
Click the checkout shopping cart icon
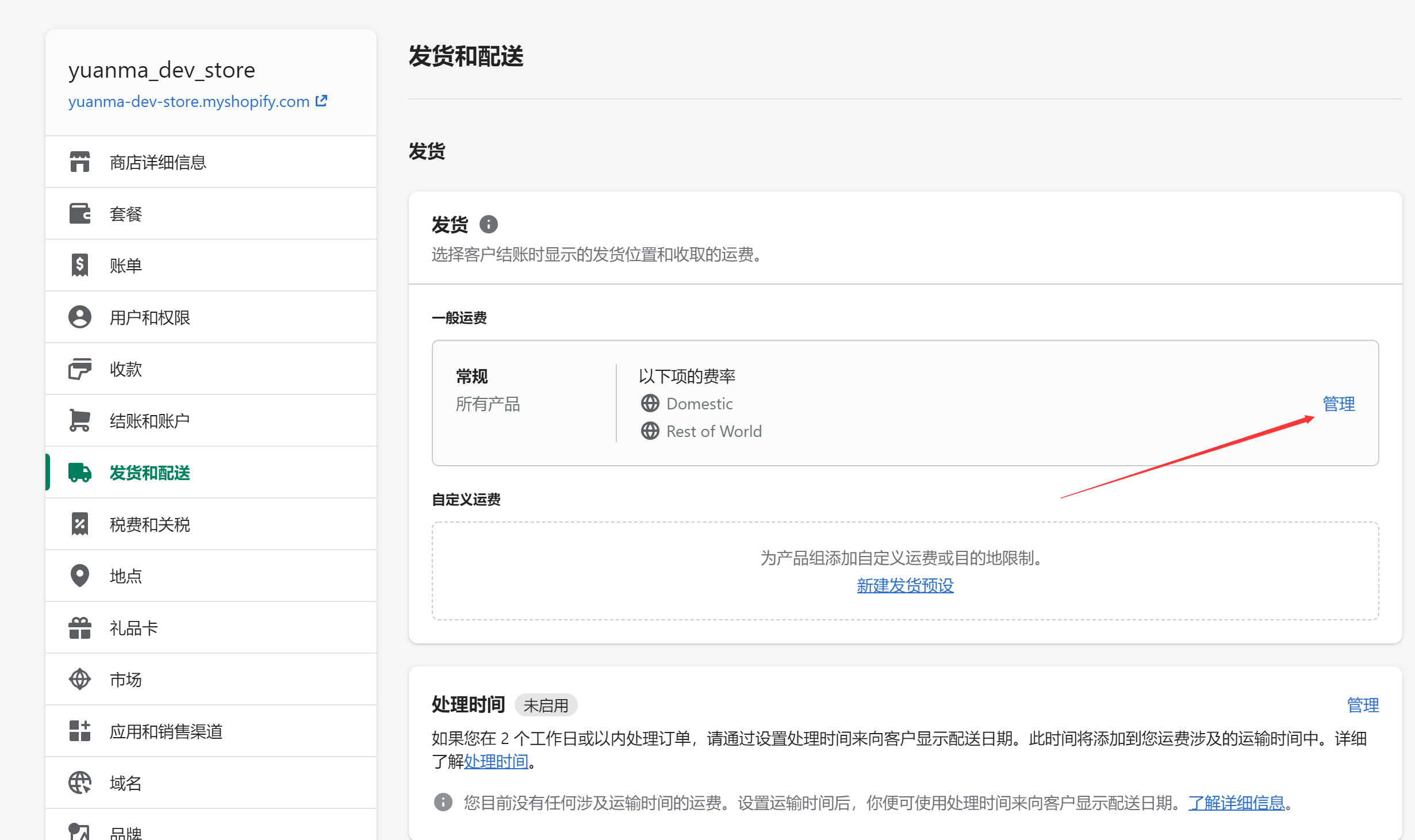point(80,420)
